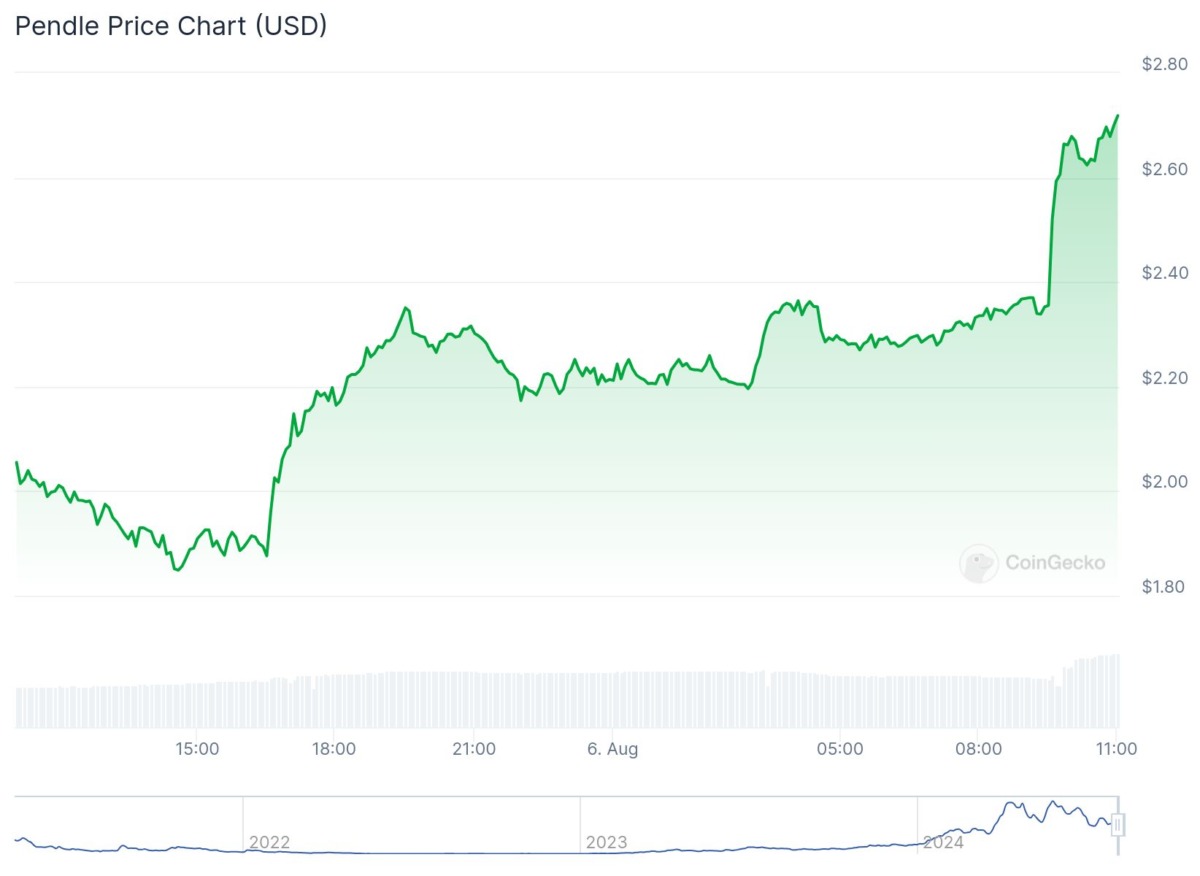Click the 05:00 time axis label
1200x876 pixels.
840,748
